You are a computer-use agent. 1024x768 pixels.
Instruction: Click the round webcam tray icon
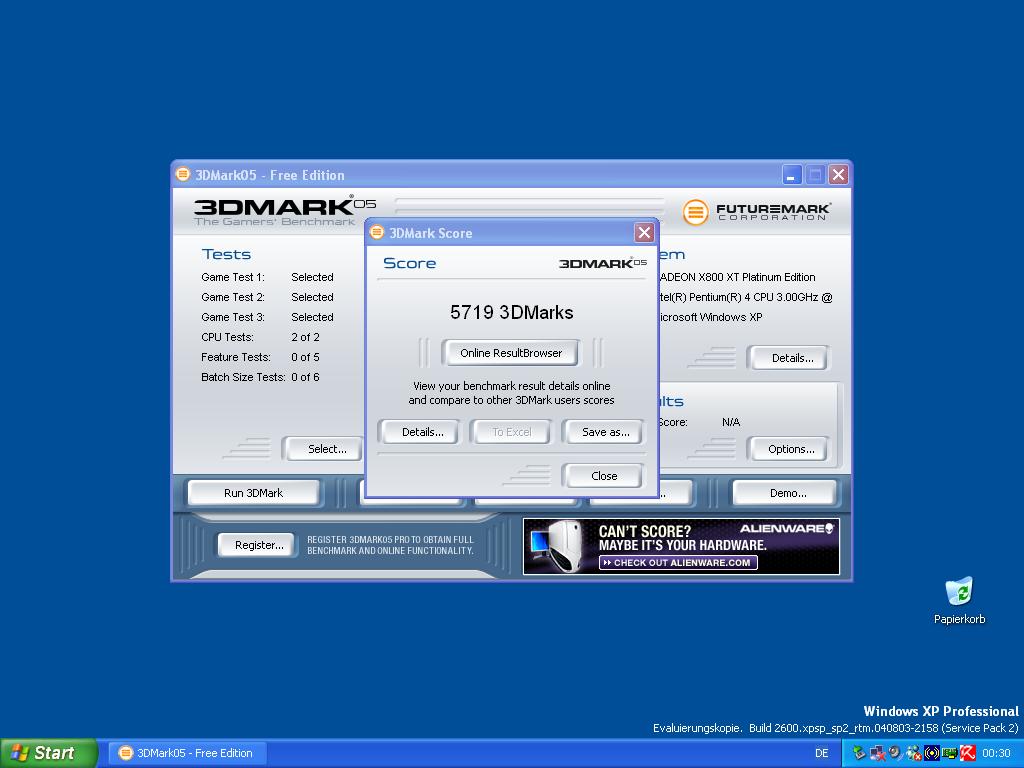point(895,753)
